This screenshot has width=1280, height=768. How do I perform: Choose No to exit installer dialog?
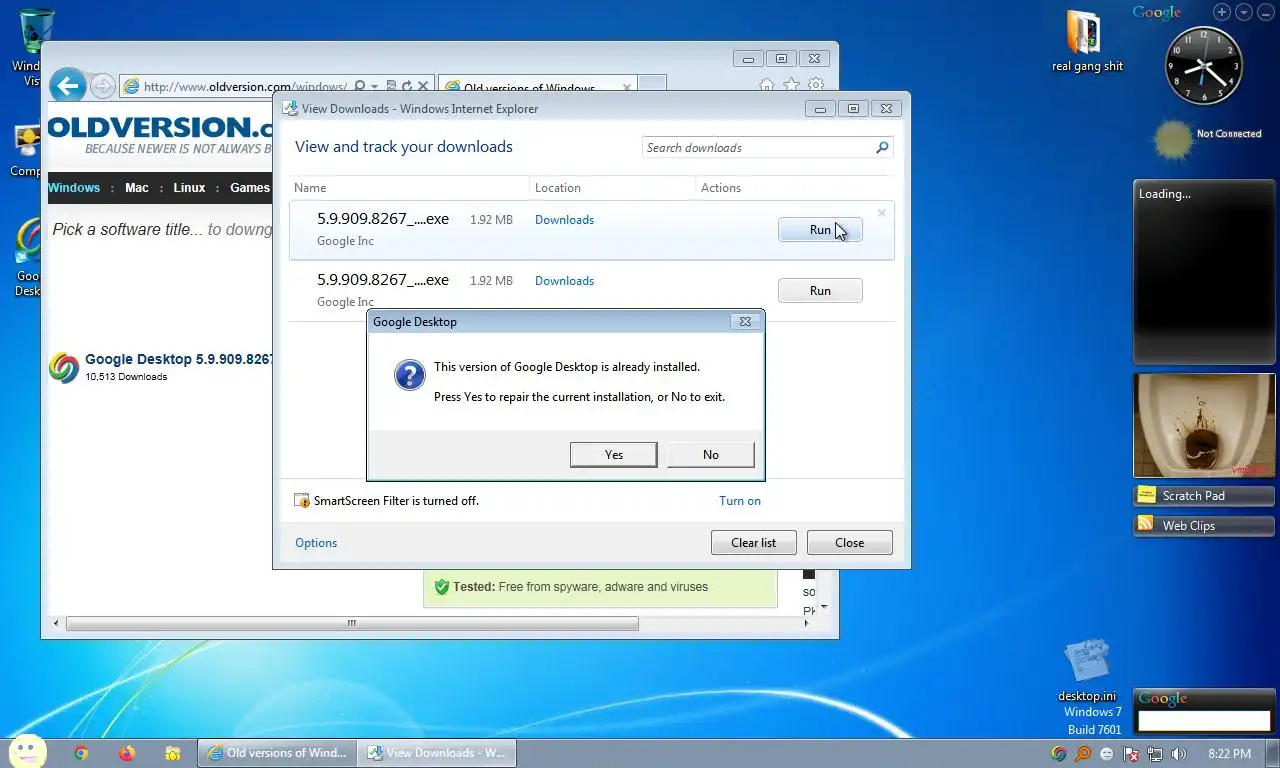[x=711, y=455]
